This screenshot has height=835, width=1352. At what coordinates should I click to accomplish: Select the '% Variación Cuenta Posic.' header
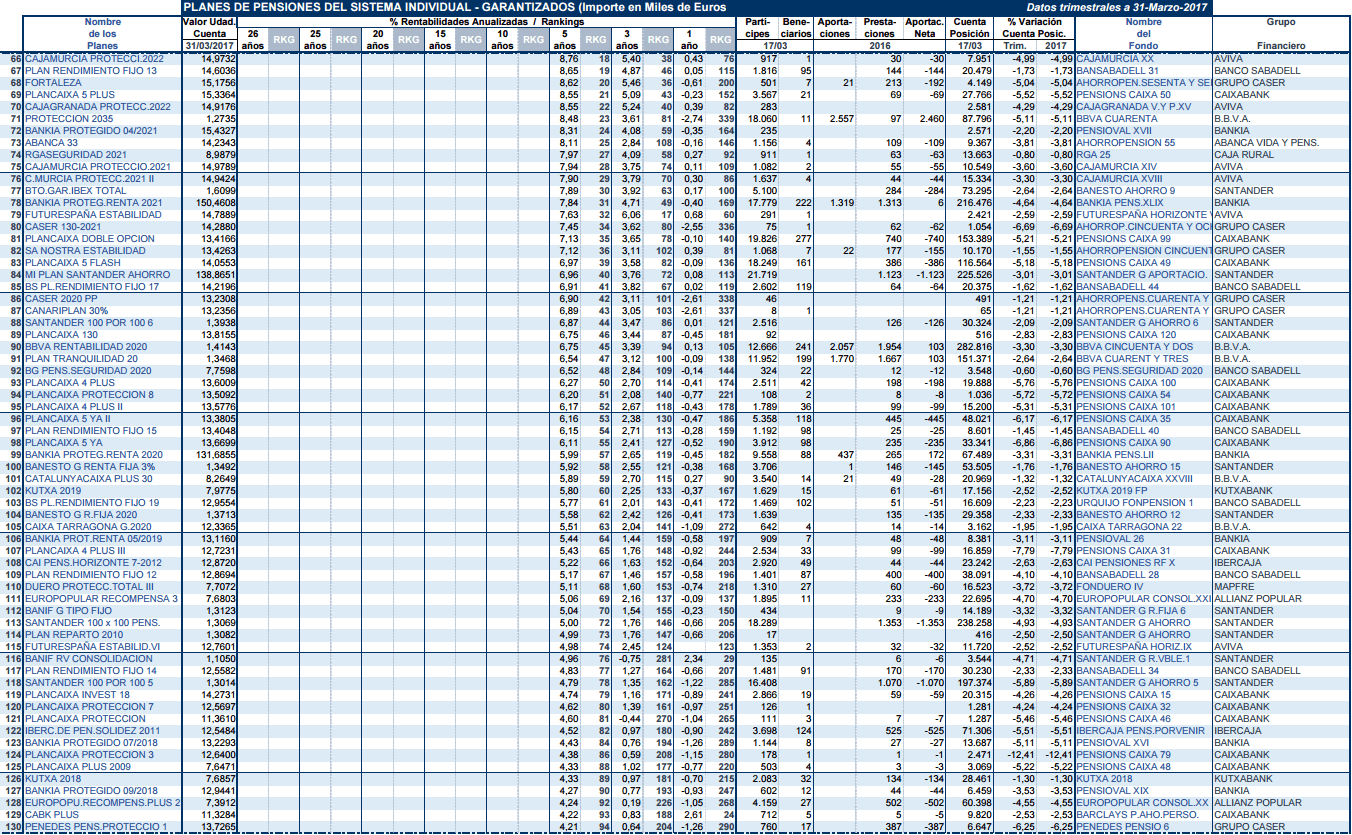(1036, 28)
